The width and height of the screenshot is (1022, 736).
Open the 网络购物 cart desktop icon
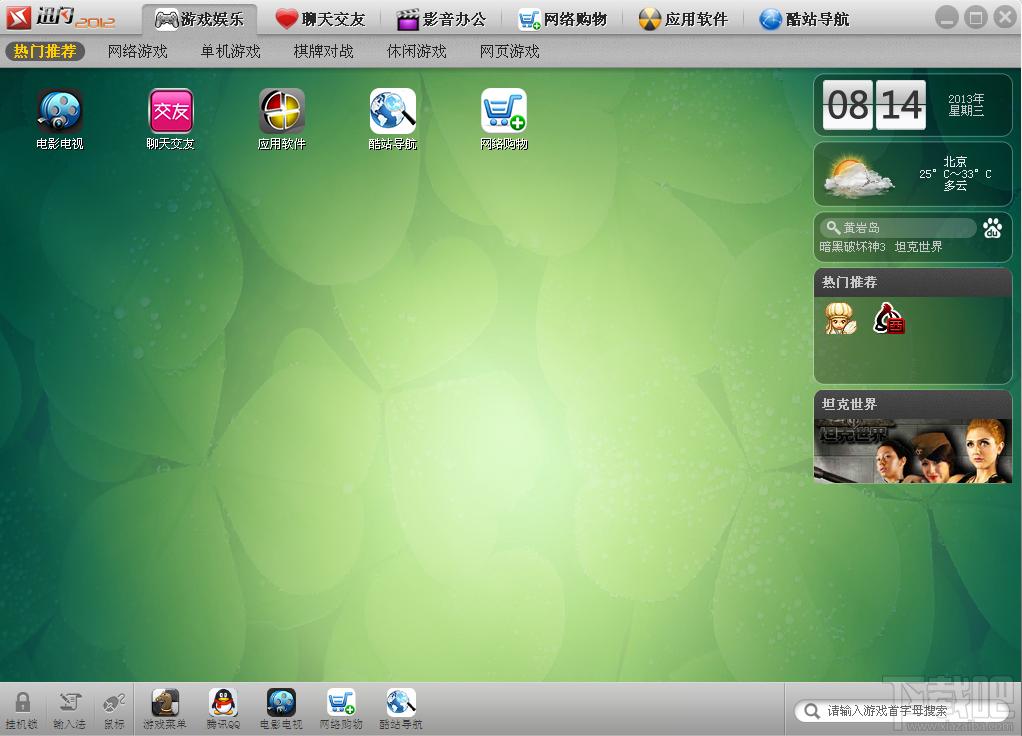(504, 119)
